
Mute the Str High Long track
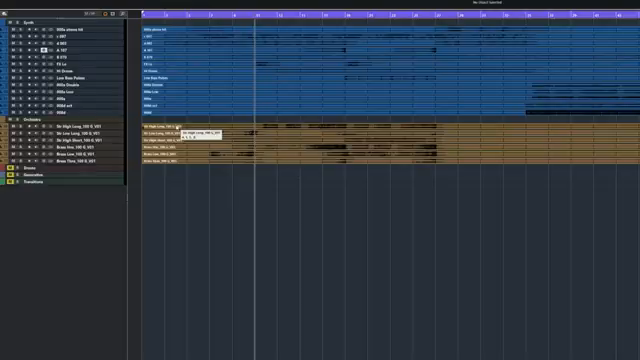tap(13, 127)
